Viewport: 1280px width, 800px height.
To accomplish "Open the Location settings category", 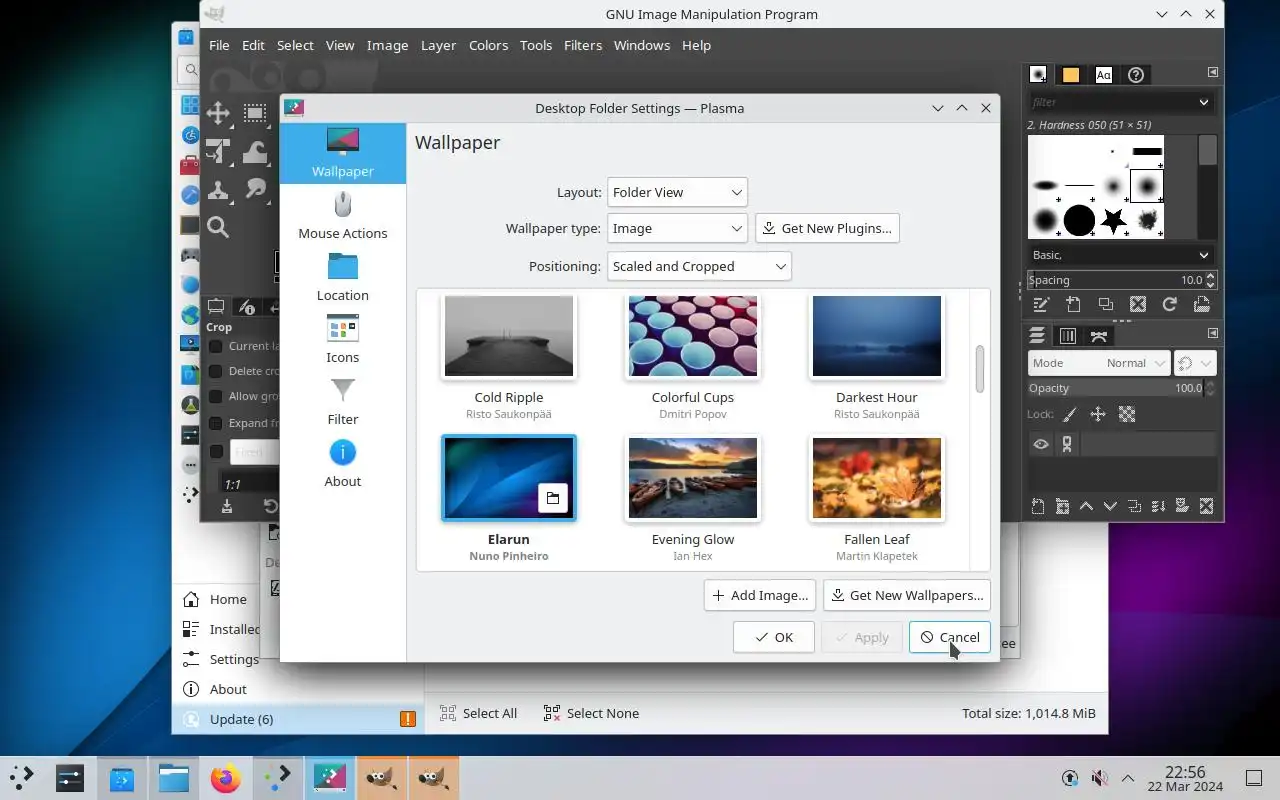I will 343,277.
